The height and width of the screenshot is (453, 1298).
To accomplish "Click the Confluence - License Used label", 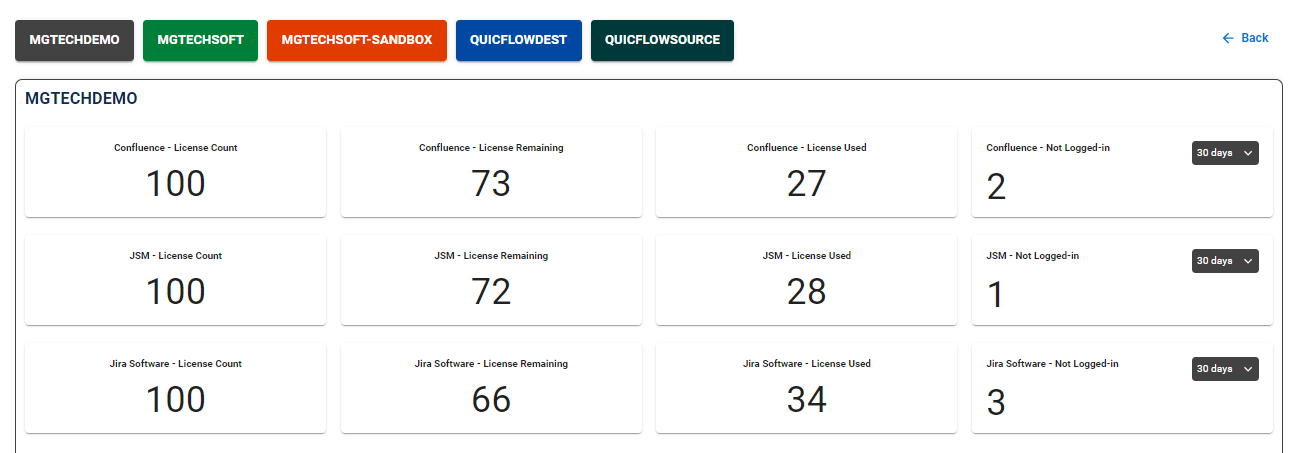I will pyautogui.click(x=807, y=148).
